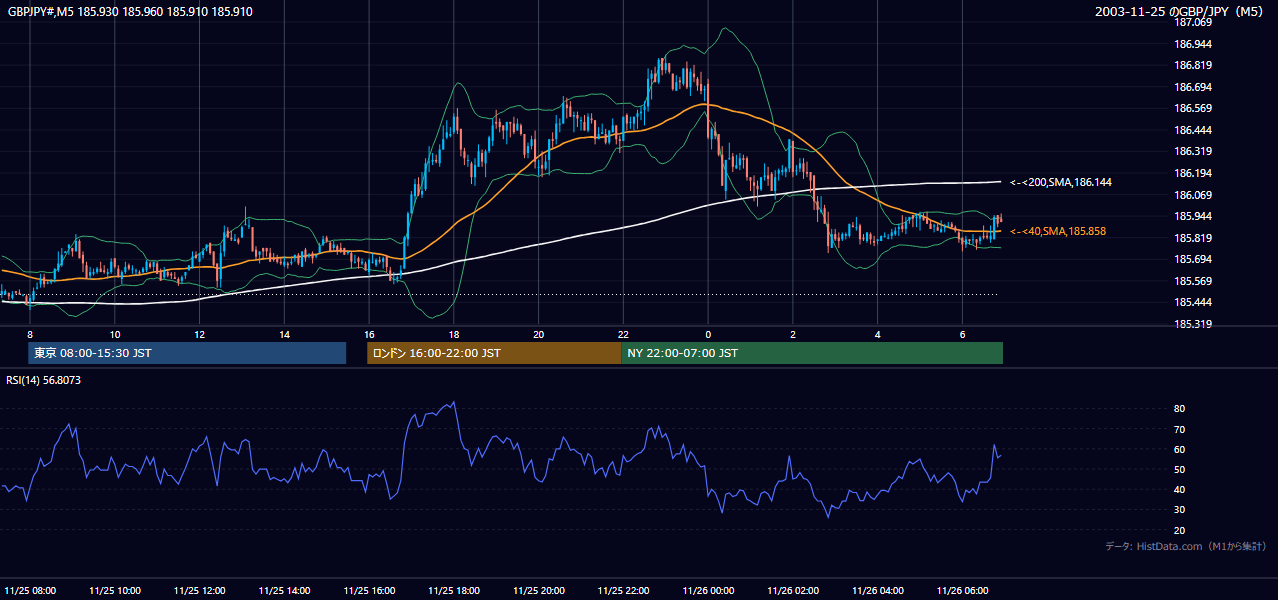Click date label 11/26 00:00
The width and height of the screenshot is (1278, 600).
pyautogui.click(x=708, y=590)
